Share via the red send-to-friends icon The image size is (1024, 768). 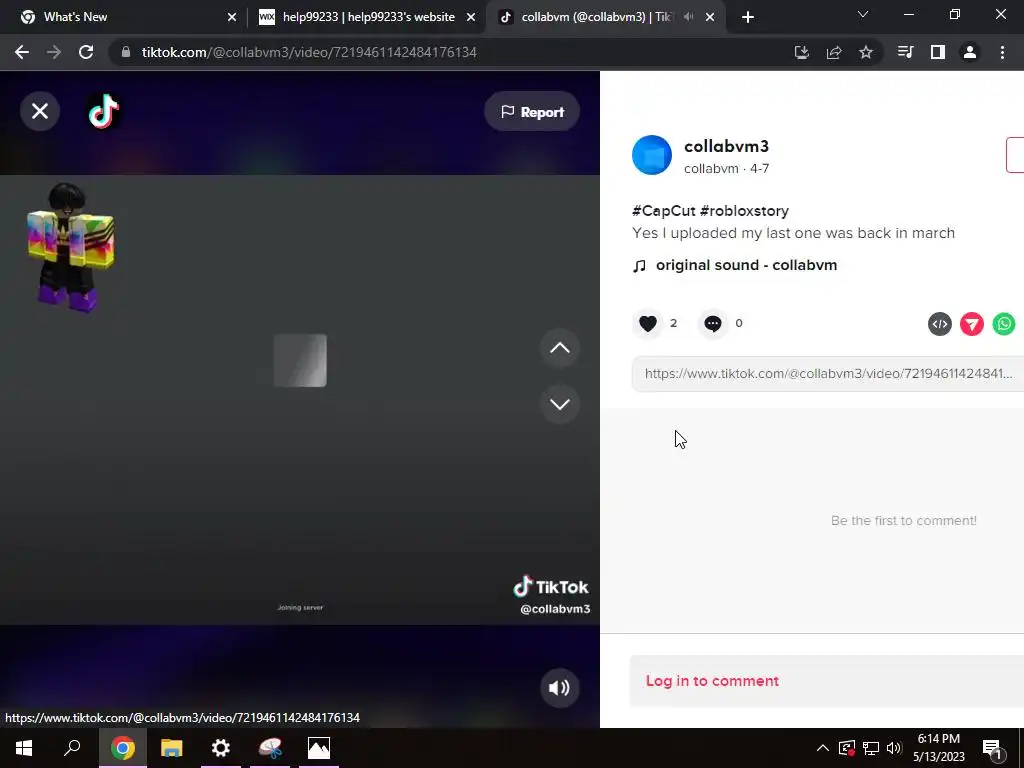tap(972, 324)
